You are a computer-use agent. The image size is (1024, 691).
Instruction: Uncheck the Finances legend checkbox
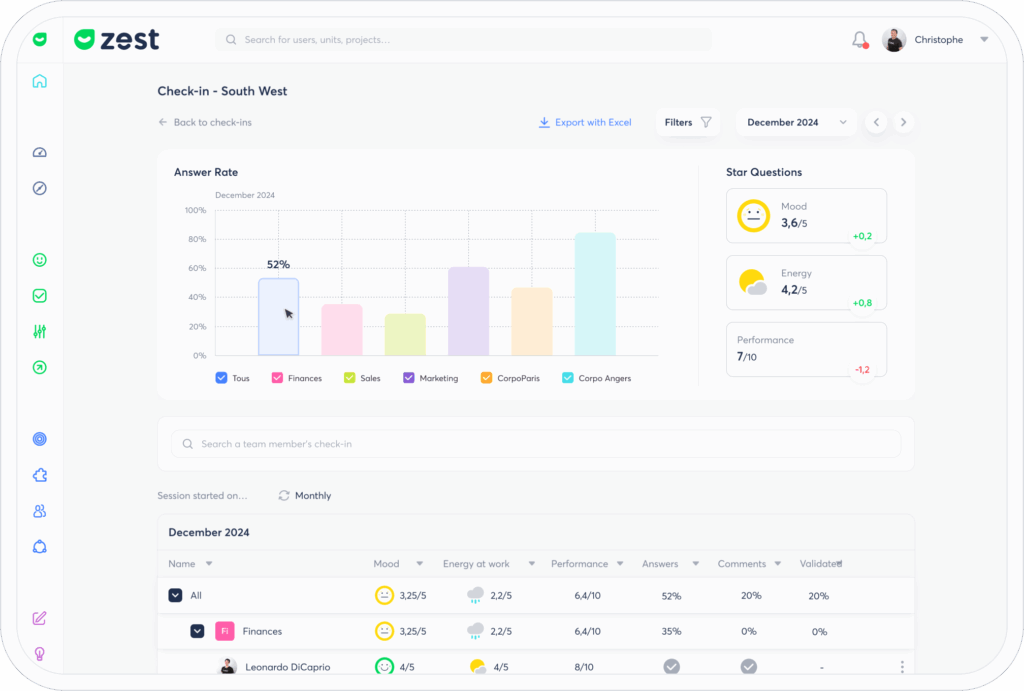tap(278, 378)
